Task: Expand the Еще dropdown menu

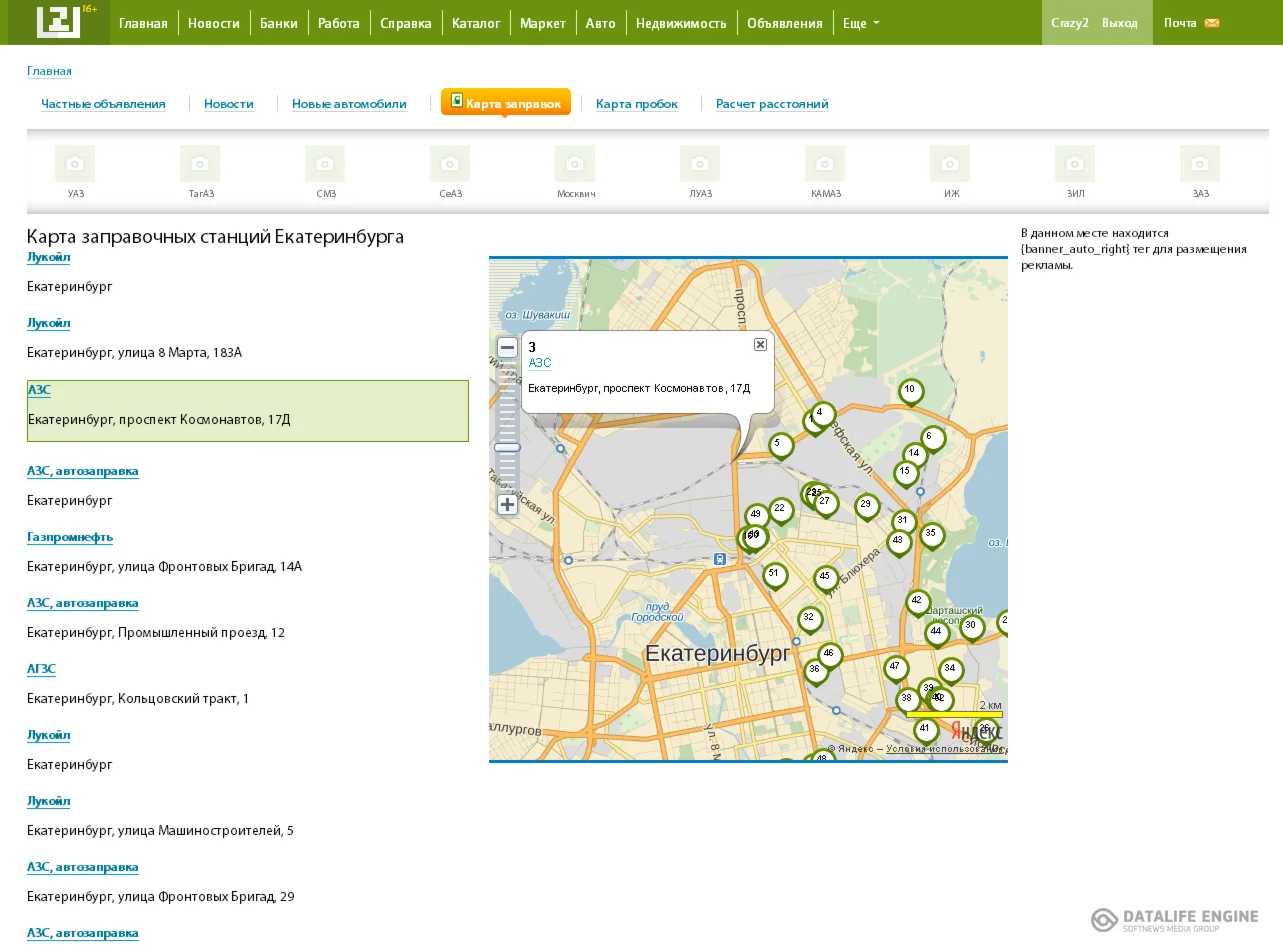Action: click(860, 23)
